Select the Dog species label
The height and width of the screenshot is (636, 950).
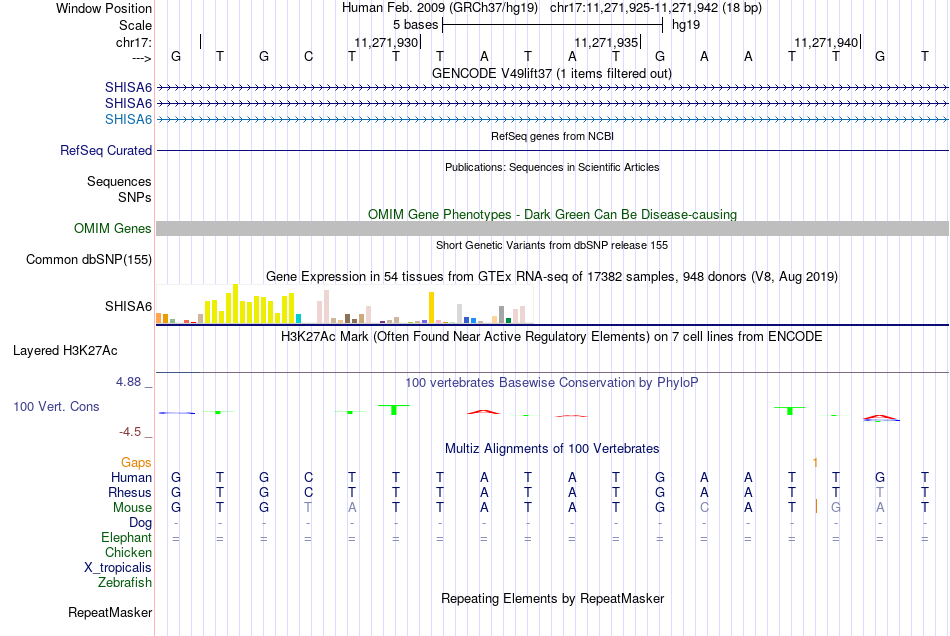point(140,522)
